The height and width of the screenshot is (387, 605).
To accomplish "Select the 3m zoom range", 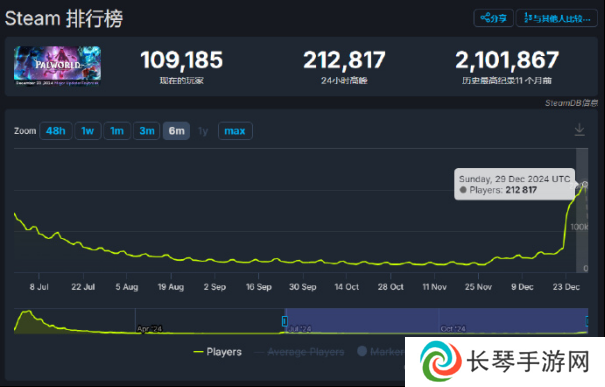I will click(147, 131).
